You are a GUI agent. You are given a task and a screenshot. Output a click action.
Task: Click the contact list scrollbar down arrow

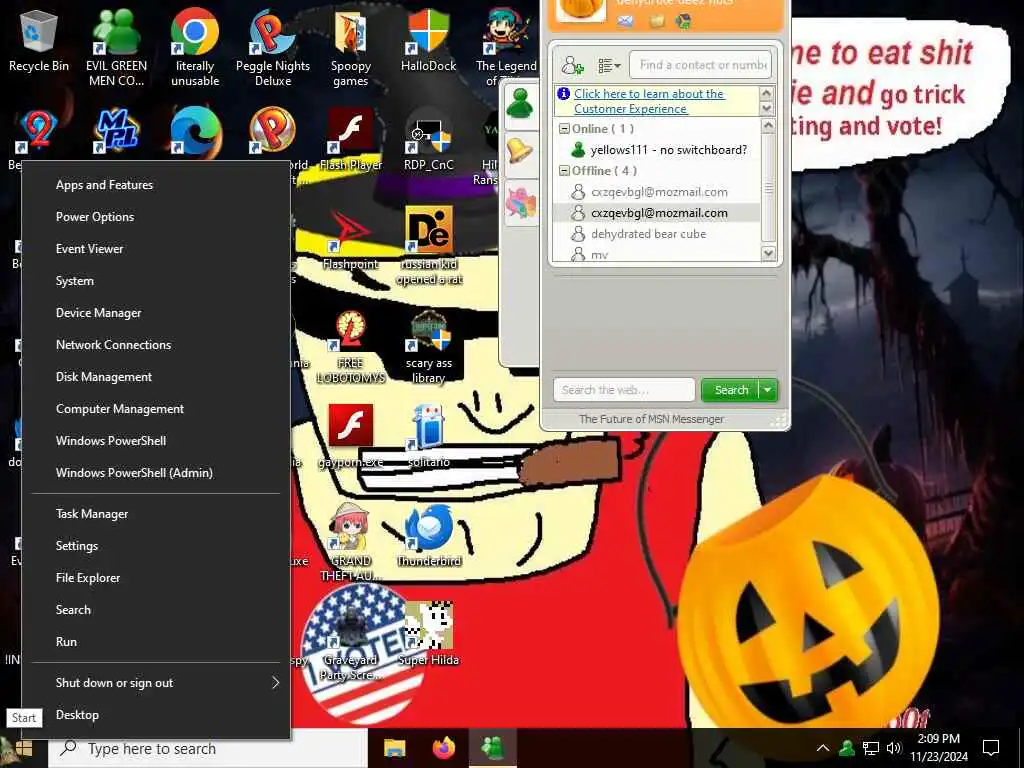(x=769, y=253)
